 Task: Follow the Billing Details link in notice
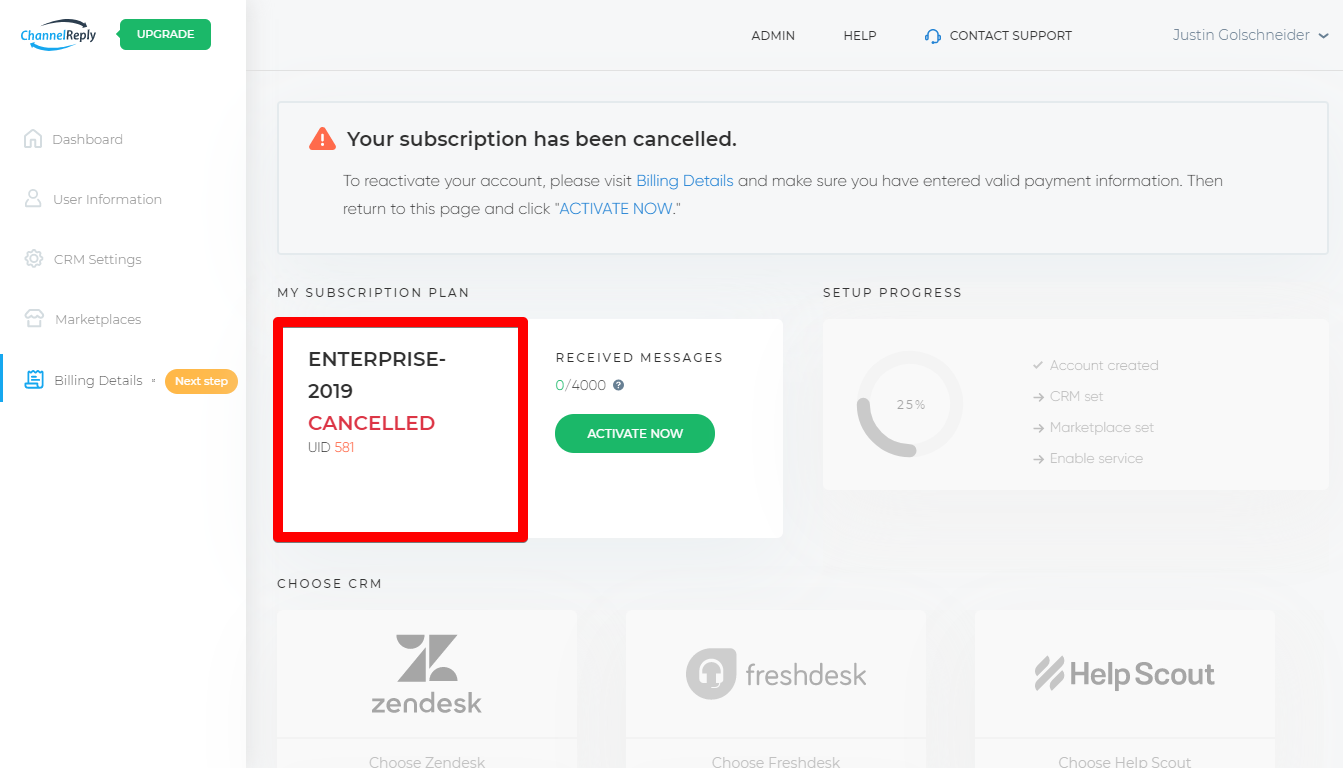(x=685, y=181)
